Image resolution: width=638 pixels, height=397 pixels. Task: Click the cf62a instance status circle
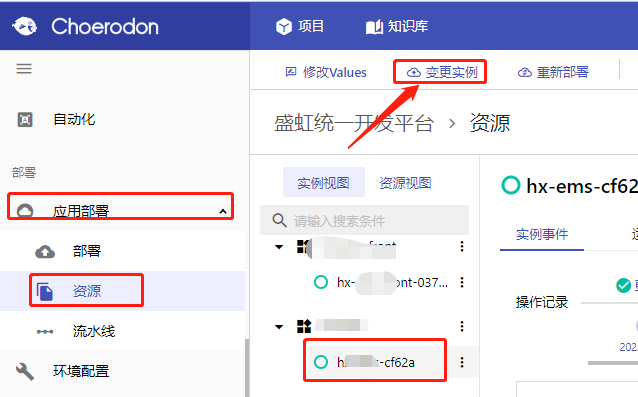coord(321,362)
